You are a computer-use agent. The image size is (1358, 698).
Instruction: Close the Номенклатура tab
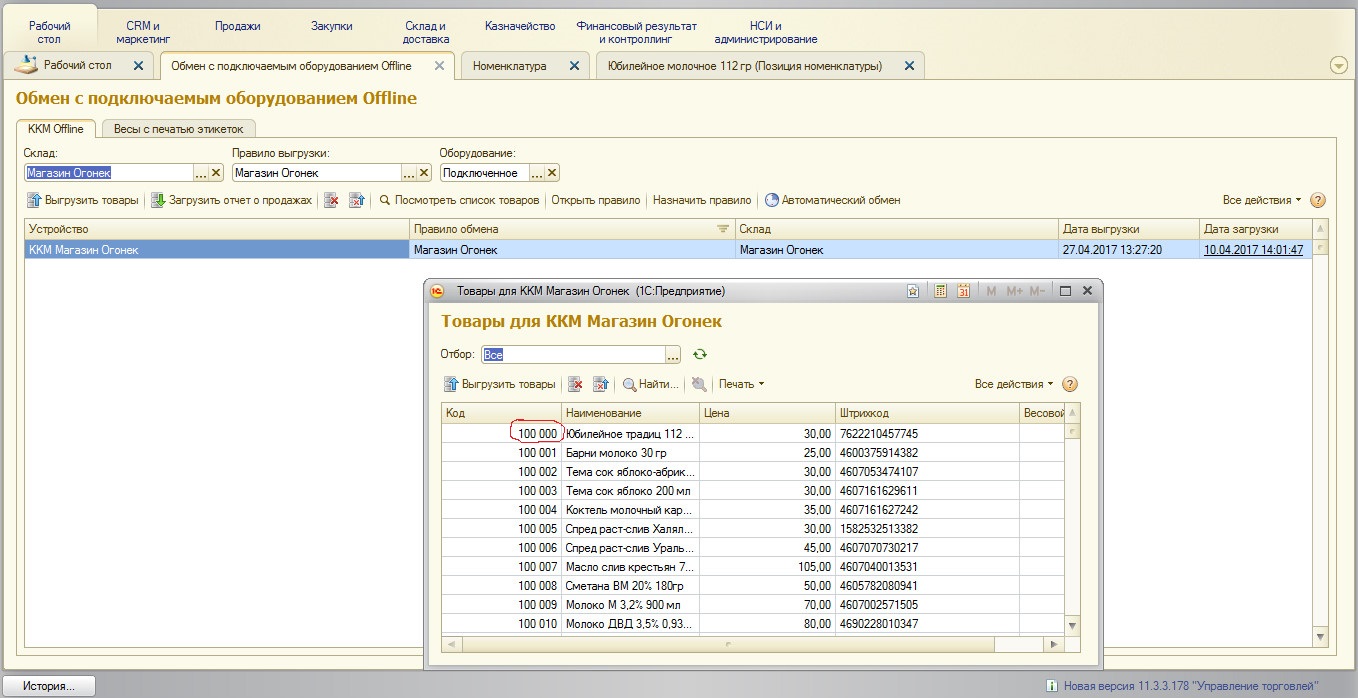tap(574, 66)
